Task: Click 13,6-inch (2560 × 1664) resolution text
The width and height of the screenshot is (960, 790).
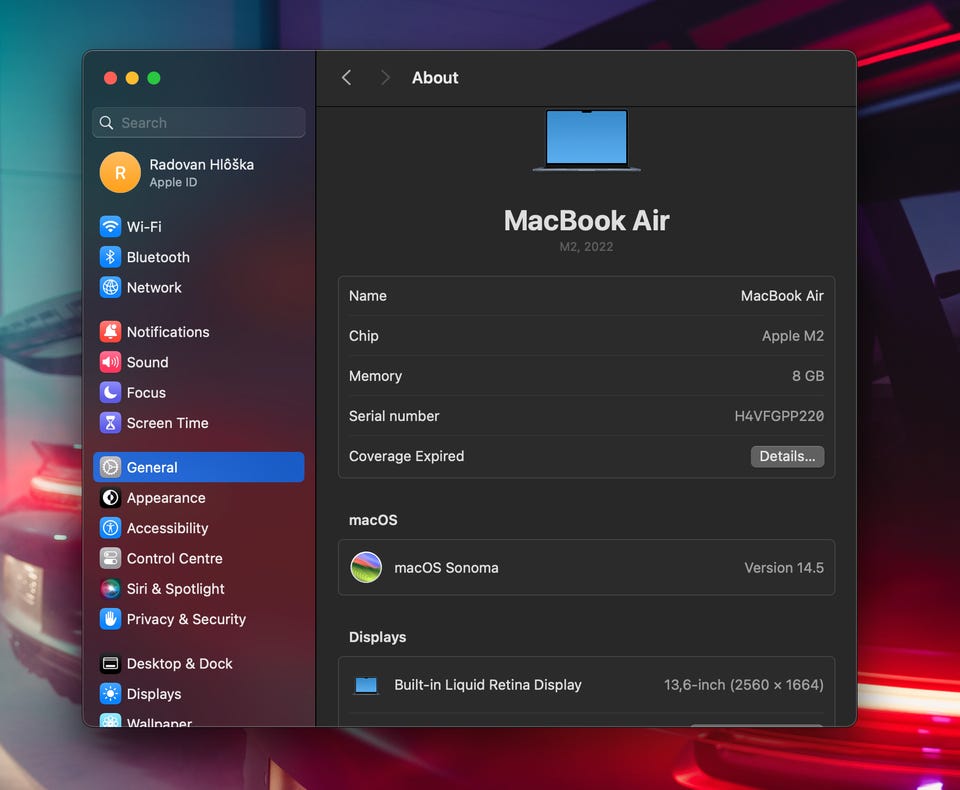Action: pyautogui.click(x=743, y=685)
